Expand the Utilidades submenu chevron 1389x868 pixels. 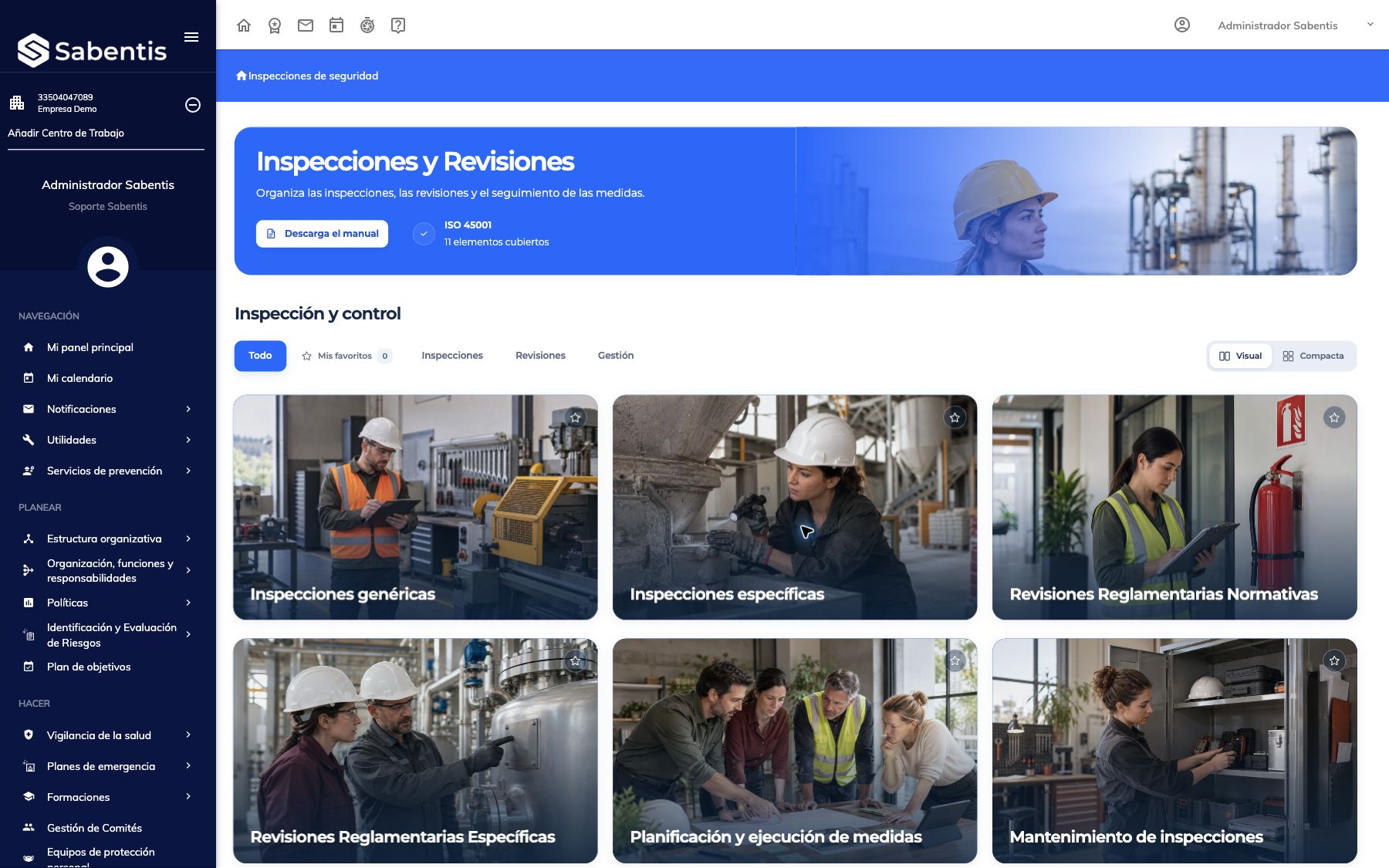pos(188,440)
